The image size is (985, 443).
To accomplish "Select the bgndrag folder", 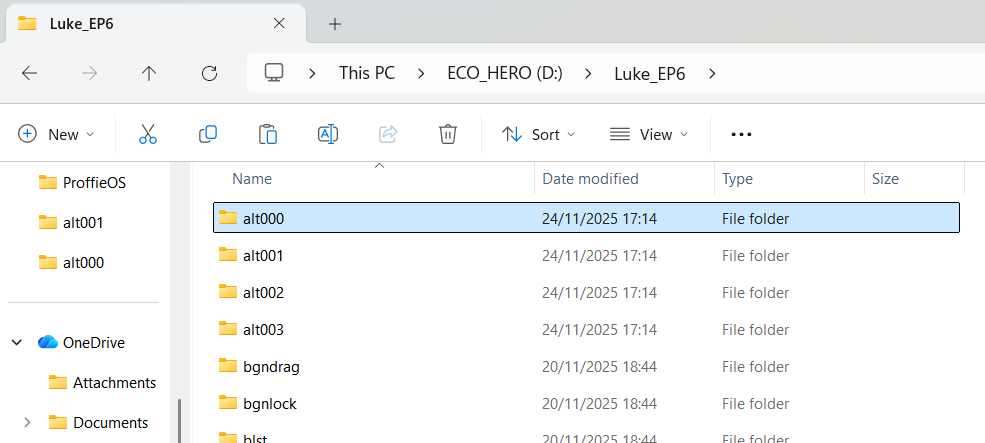I will coord(271,366).
